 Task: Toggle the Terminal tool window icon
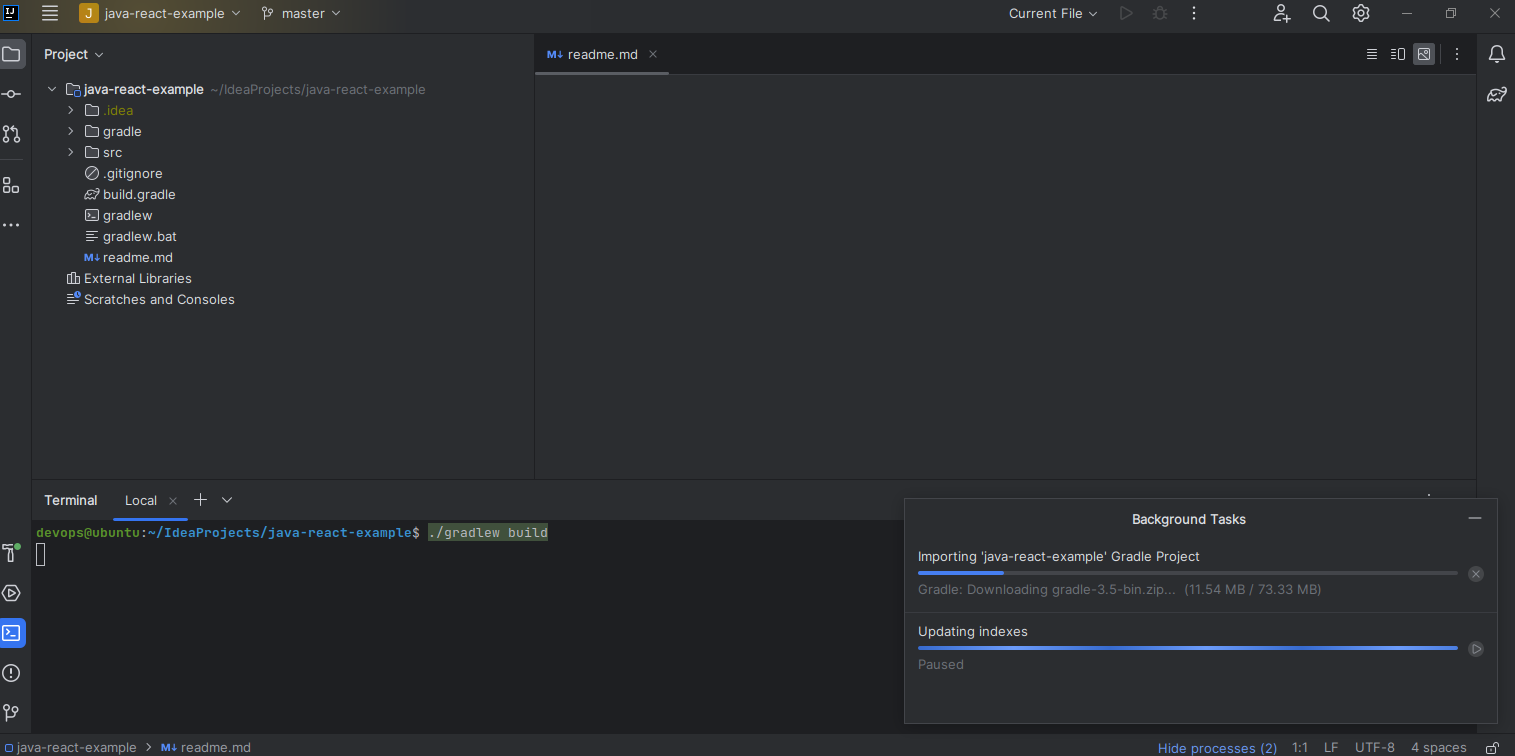[12, 633]
